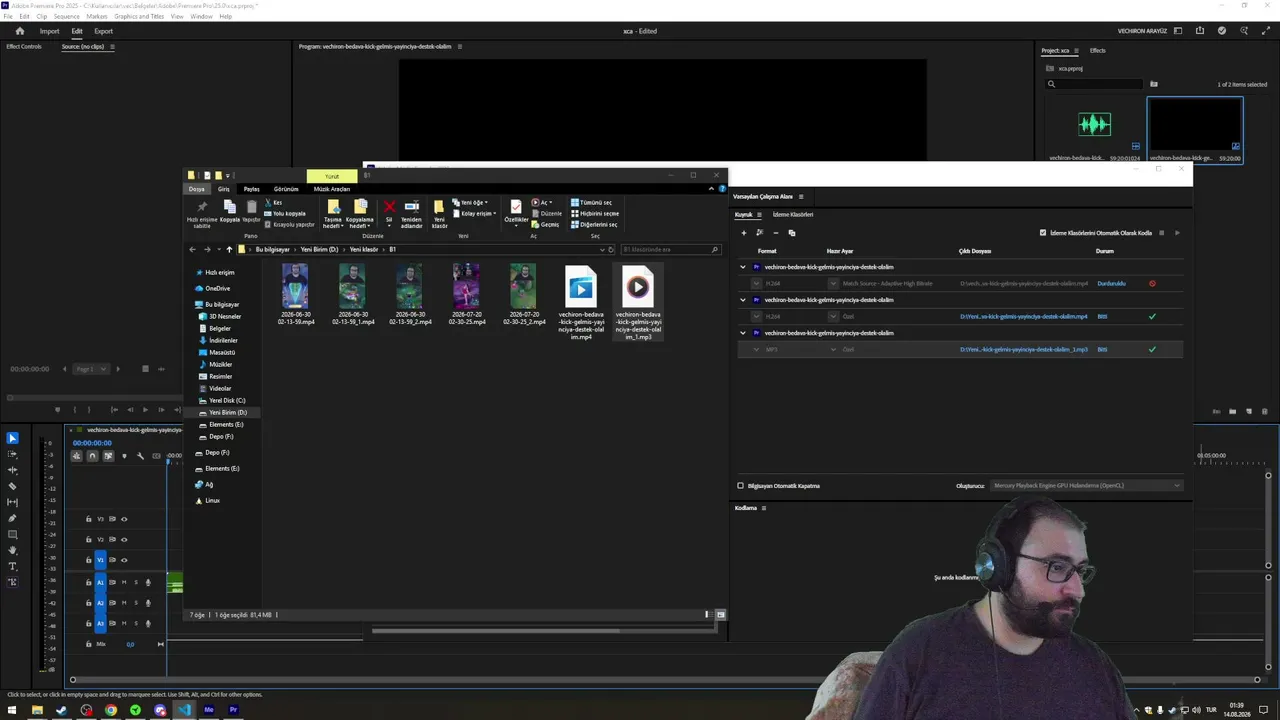Screen dimensions: 1280x720
Task: Duplicate selected item in encoder queue
Action: click(791, 233)
